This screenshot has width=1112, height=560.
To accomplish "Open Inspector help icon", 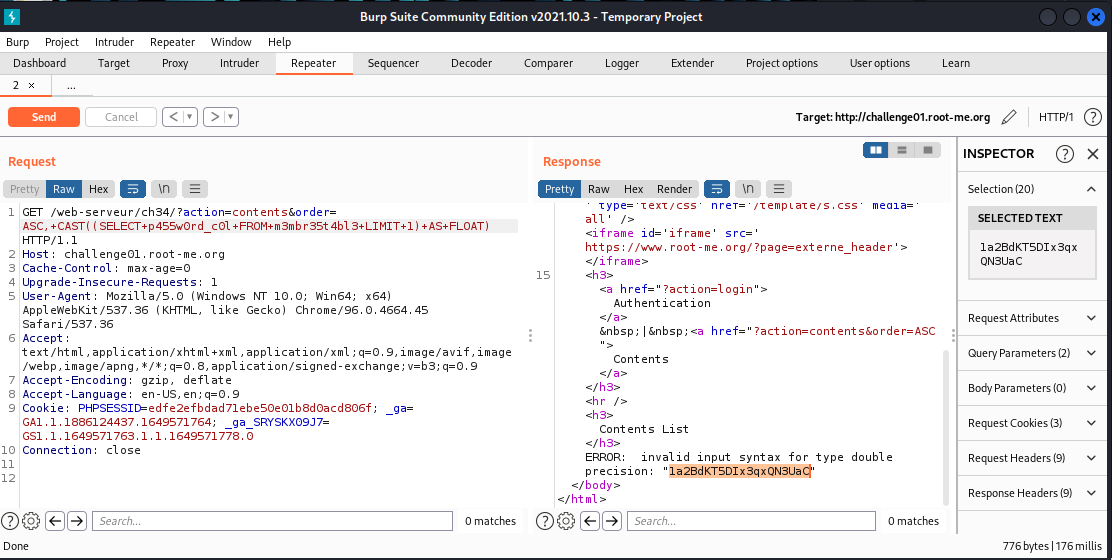I will pos(1064,154).
